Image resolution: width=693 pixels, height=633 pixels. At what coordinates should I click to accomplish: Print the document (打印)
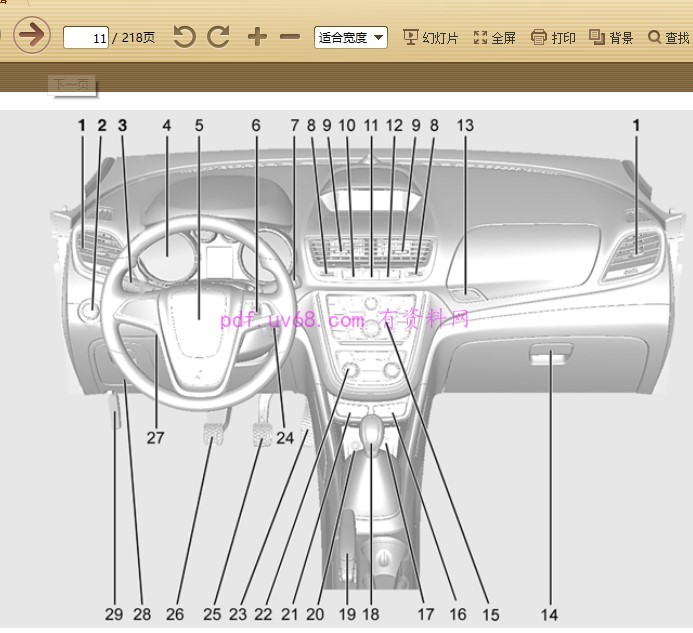coord(553,37)
